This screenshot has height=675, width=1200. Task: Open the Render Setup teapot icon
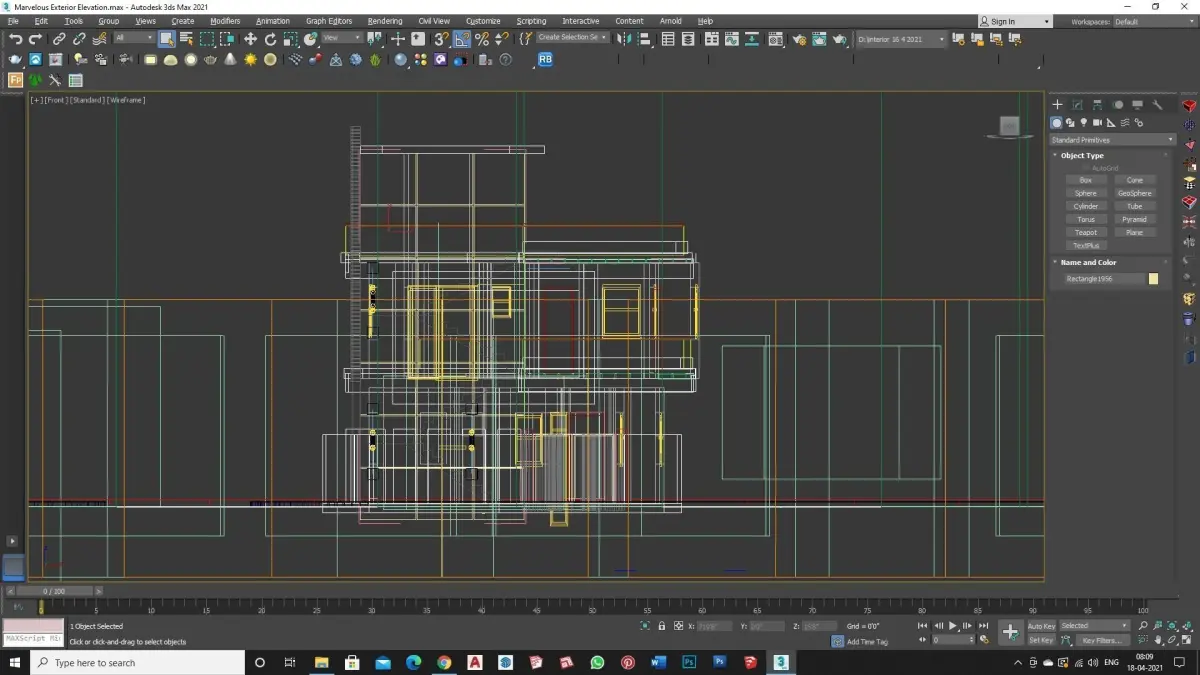[x=799, y=39]
